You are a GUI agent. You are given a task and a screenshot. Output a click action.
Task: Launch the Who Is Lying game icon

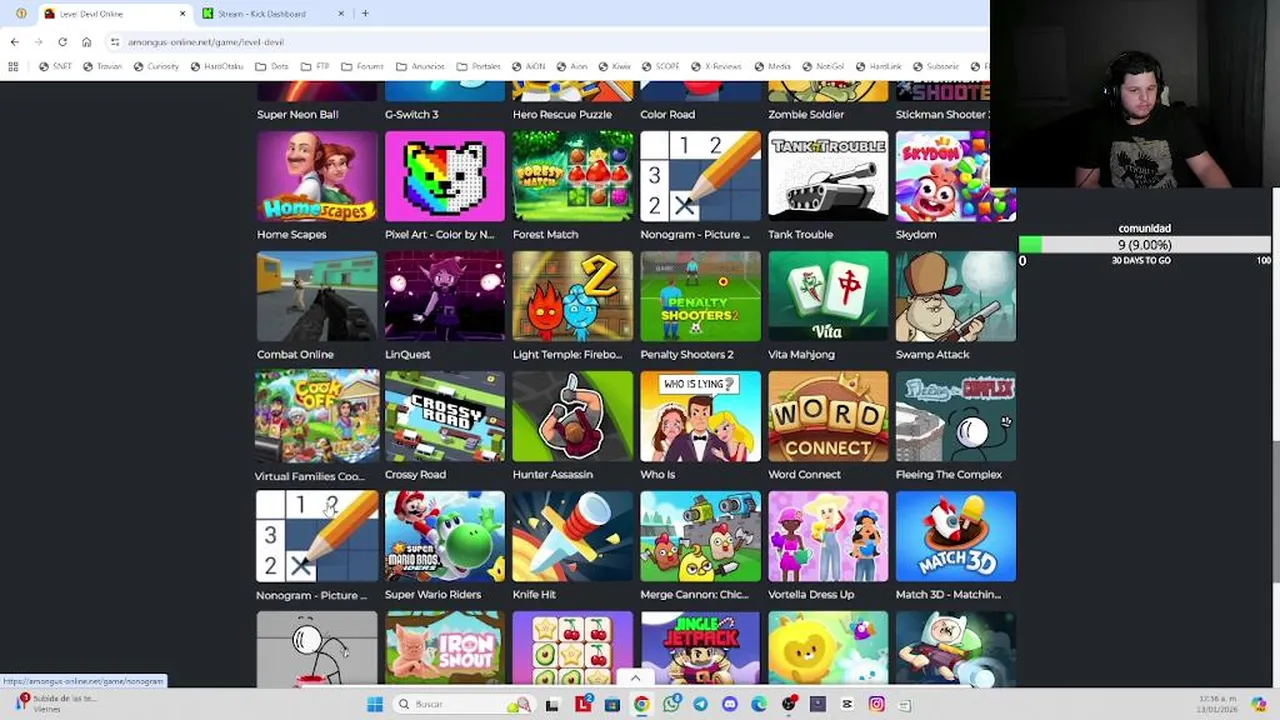coord(700,416)
